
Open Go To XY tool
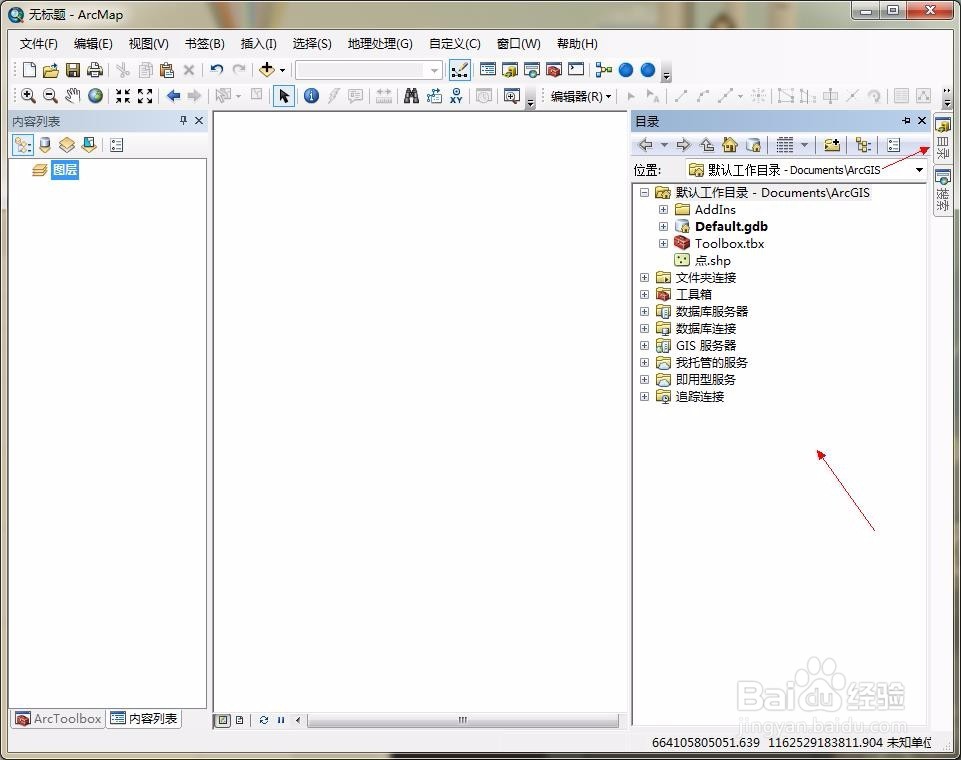point(456,96)
